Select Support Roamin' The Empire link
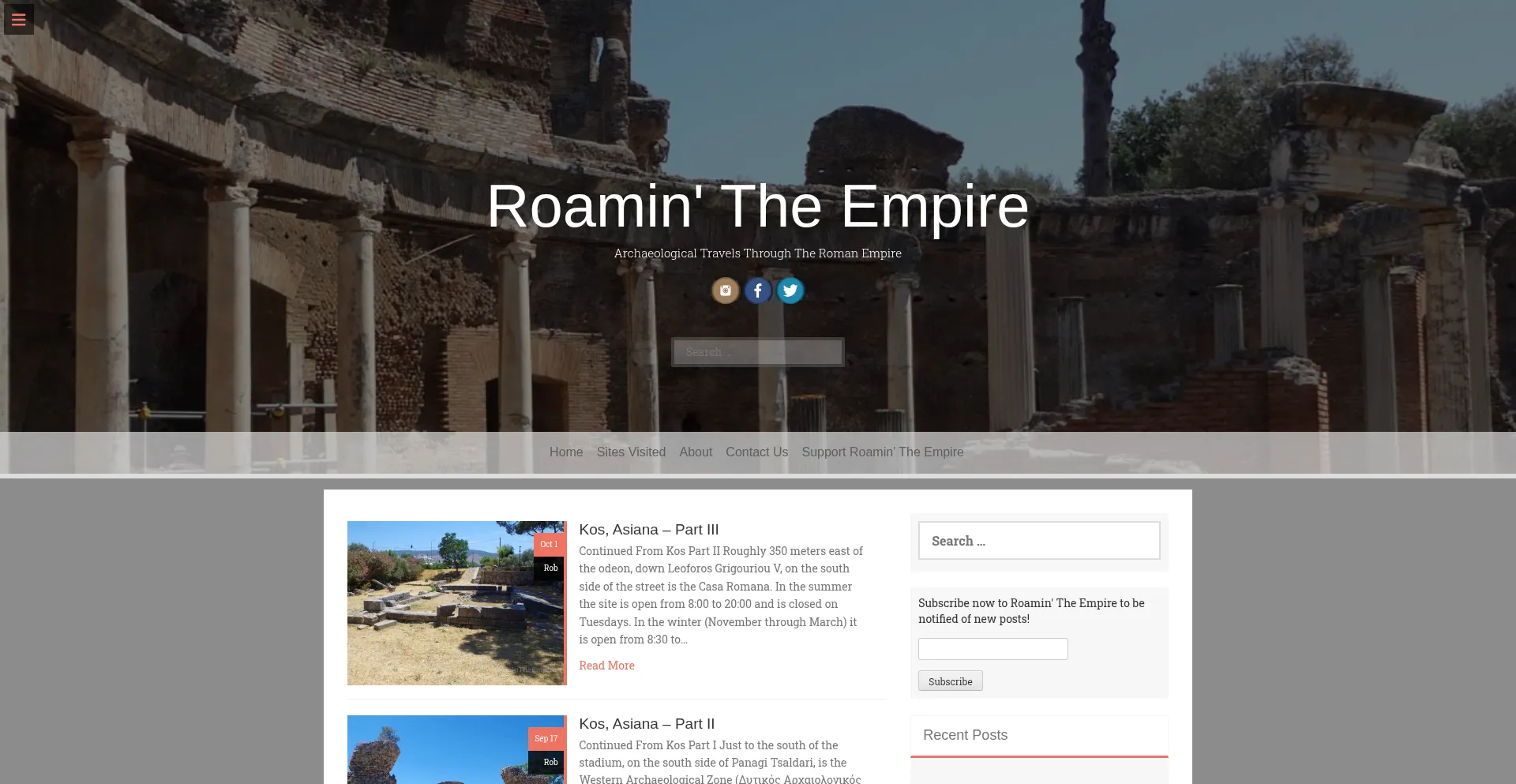1516x784 pixels. pos(882,452)
